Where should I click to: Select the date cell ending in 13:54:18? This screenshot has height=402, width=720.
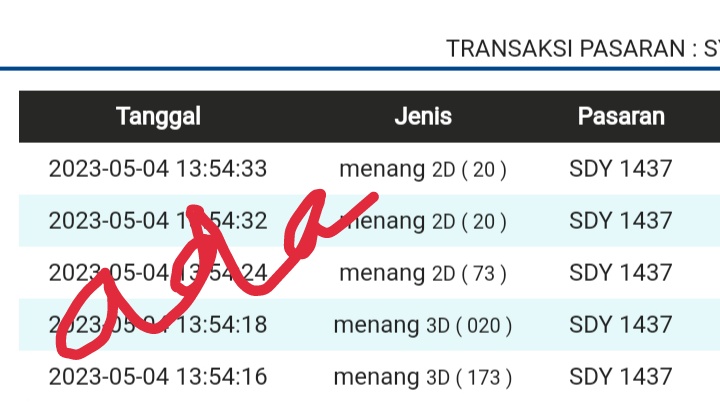pyautogui.click(x=158, y=325)
